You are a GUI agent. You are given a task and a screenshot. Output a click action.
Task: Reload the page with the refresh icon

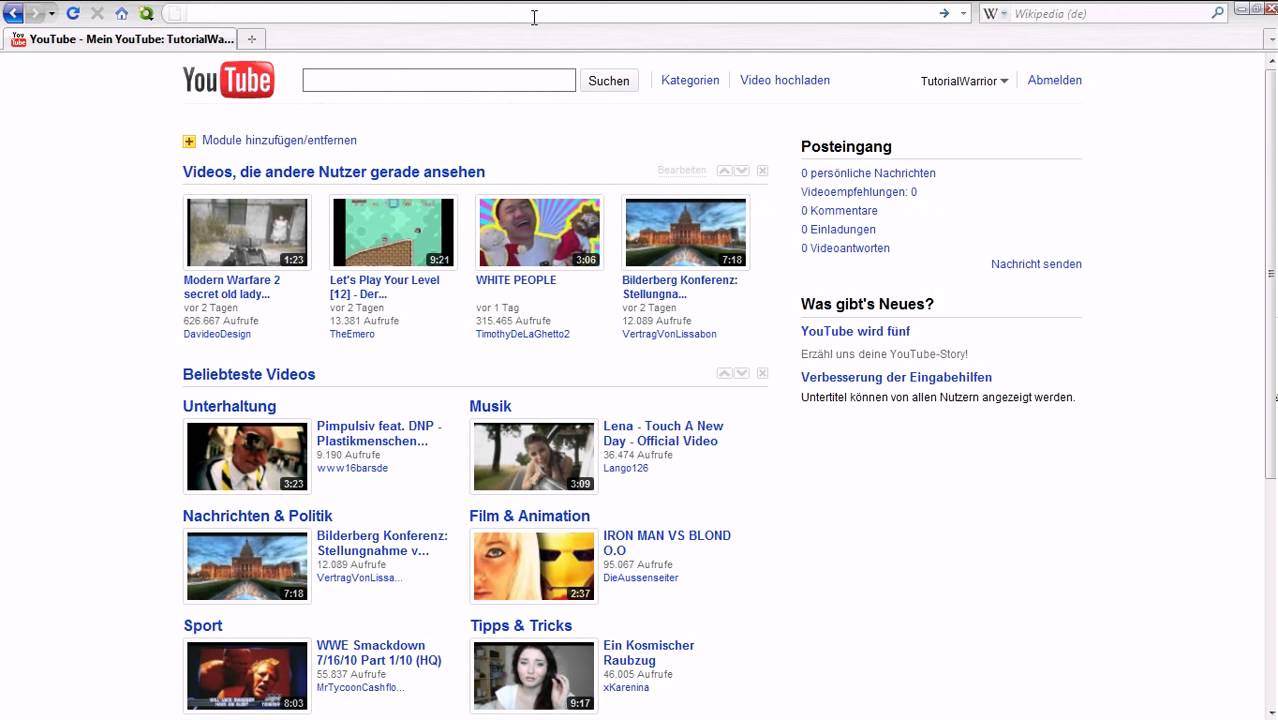pyautogui.click(x=73, y=13)
